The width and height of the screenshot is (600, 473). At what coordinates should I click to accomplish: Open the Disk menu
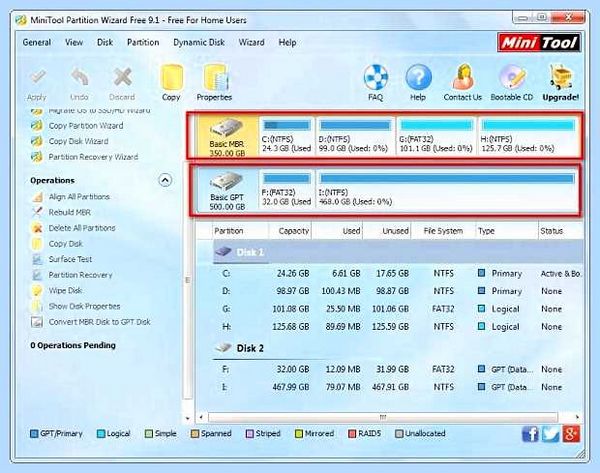(x=105, y=42)
